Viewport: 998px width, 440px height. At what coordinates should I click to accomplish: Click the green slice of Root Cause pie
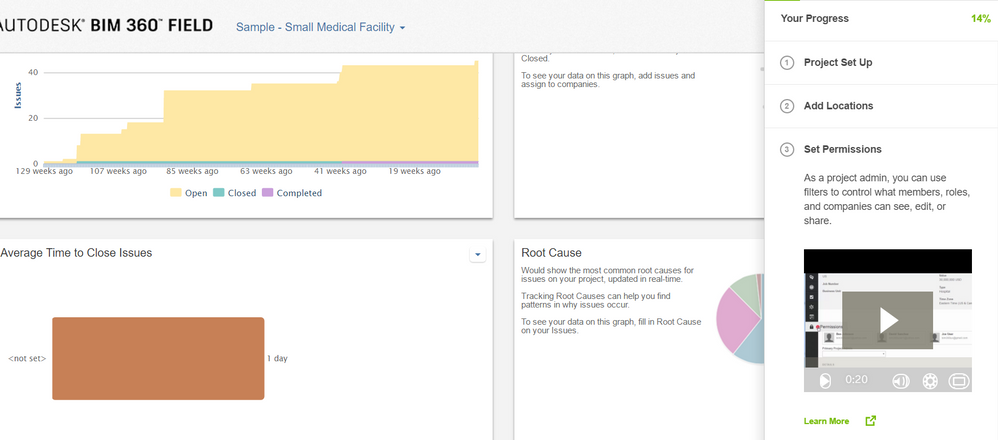pos(746,291)
